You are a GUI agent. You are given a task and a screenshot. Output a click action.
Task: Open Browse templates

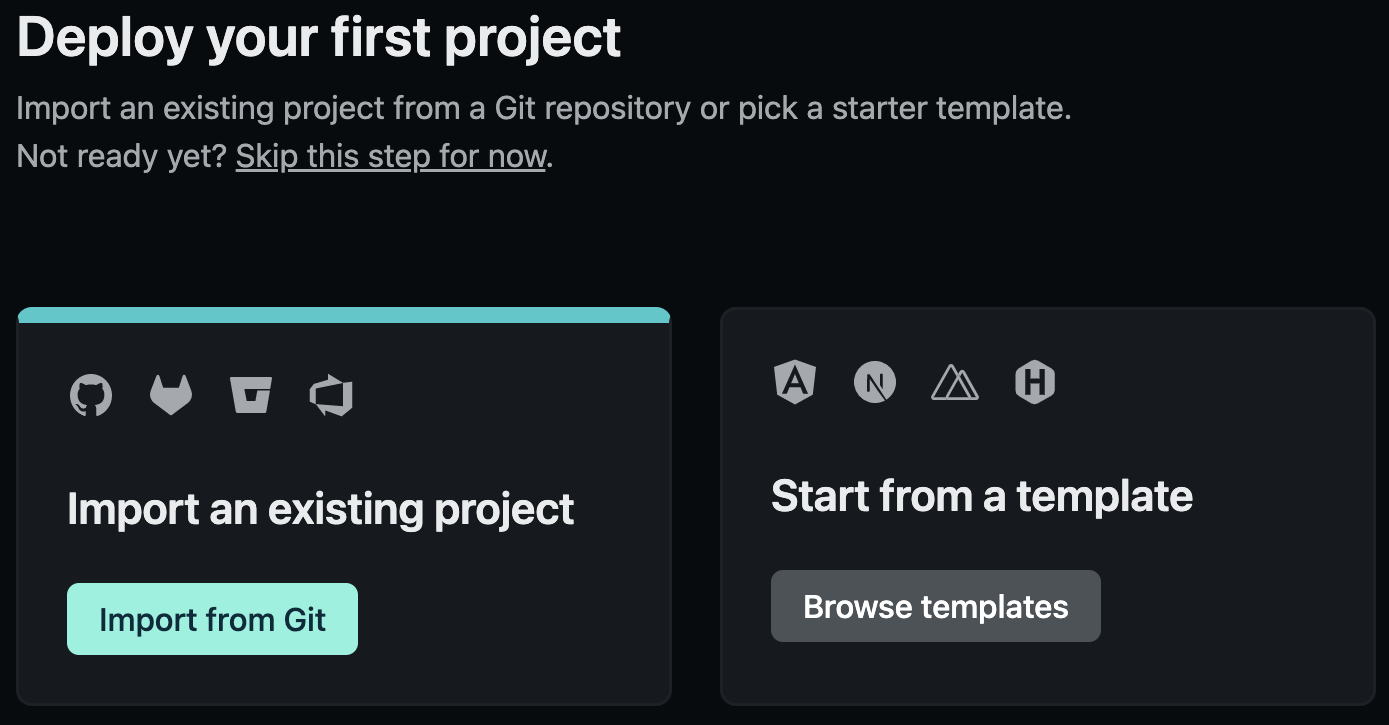[x=935, y=605]
